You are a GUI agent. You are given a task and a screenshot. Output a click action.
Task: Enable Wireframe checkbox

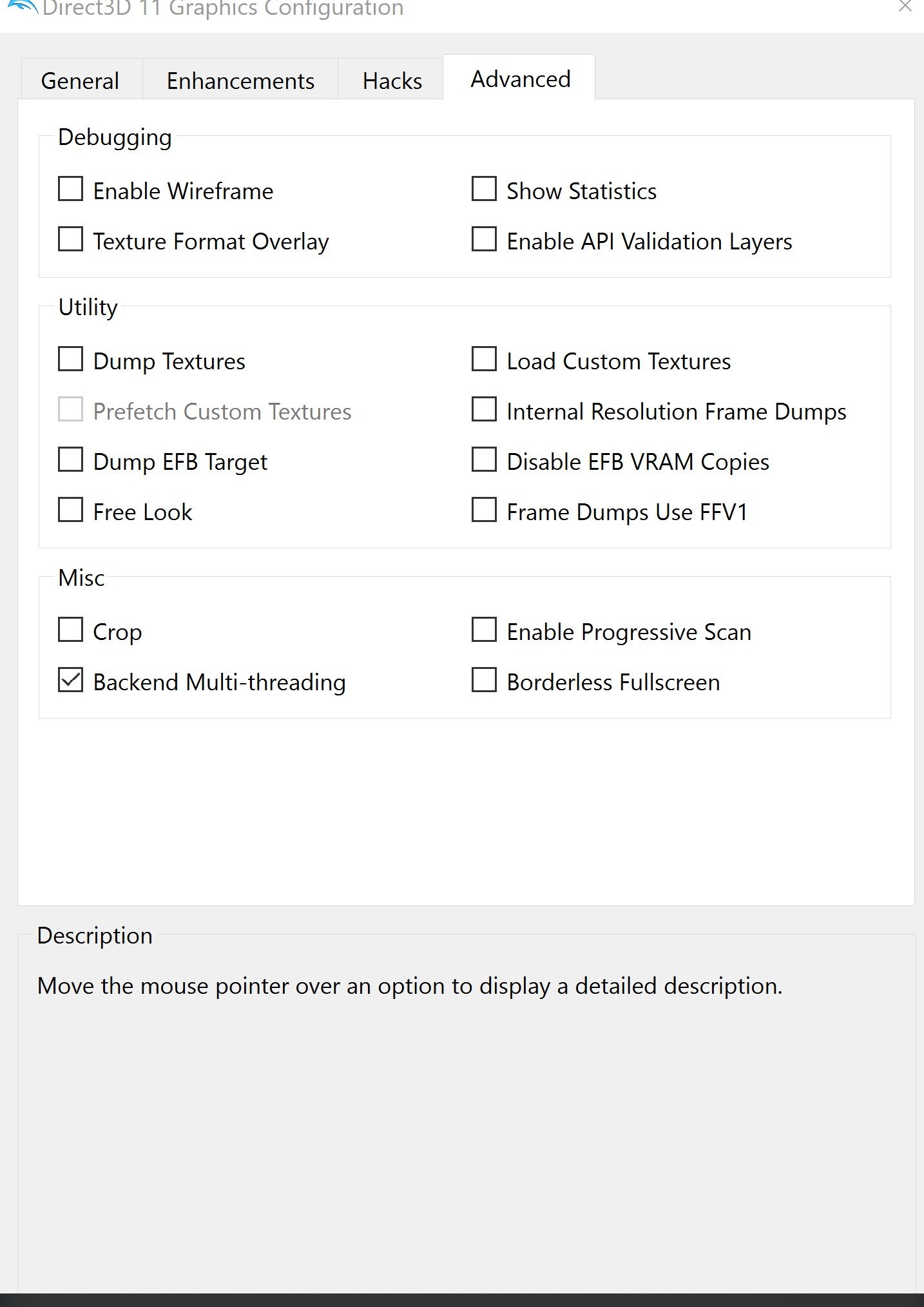pyautogui.click(x=70, y=189)
